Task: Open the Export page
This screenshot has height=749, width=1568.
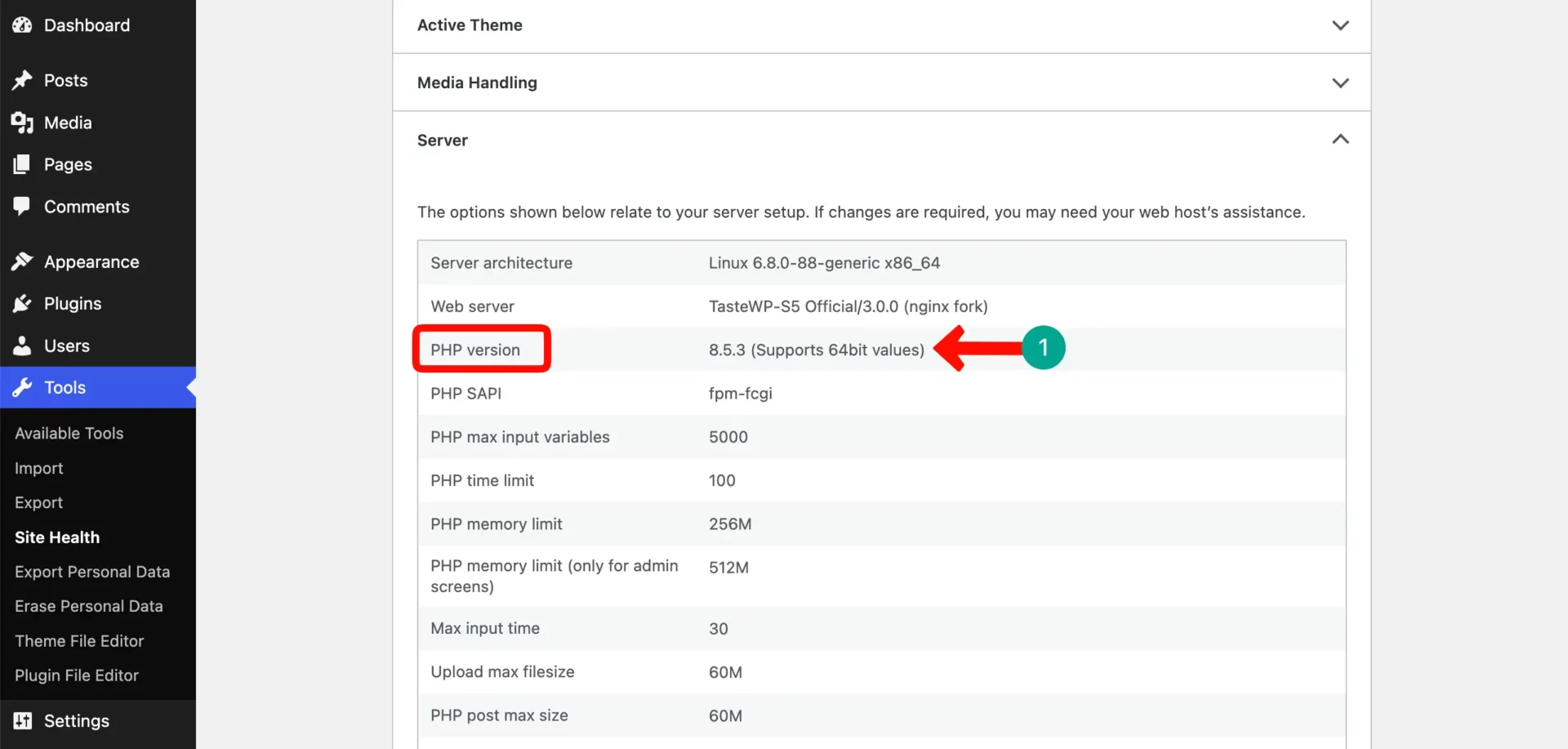Action: coord(38,502)
